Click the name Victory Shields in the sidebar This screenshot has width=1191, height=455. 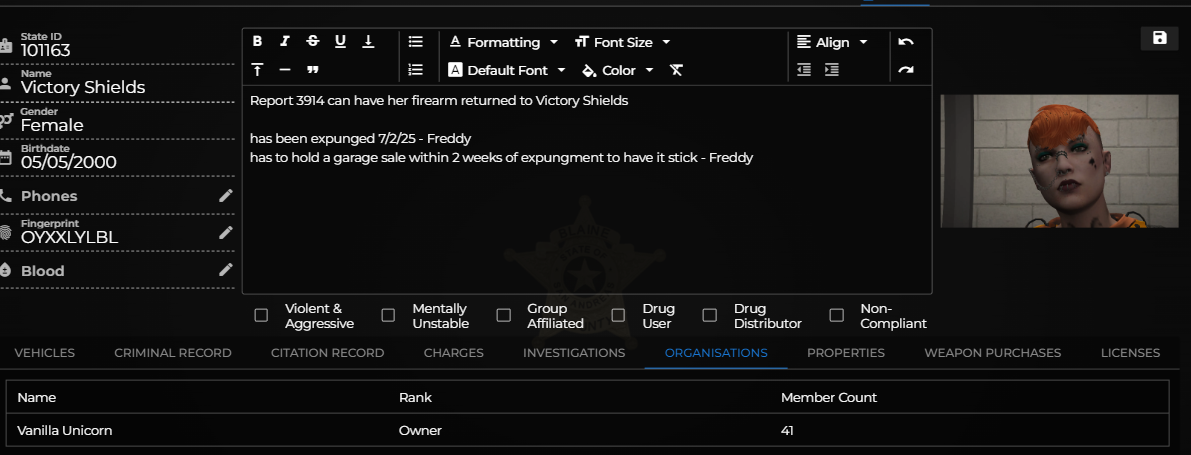click(x=83, y=87)
